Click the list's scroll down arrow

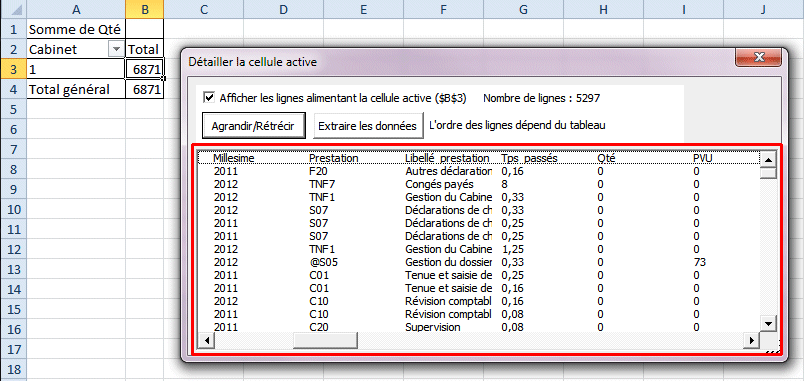click(768, 323)
